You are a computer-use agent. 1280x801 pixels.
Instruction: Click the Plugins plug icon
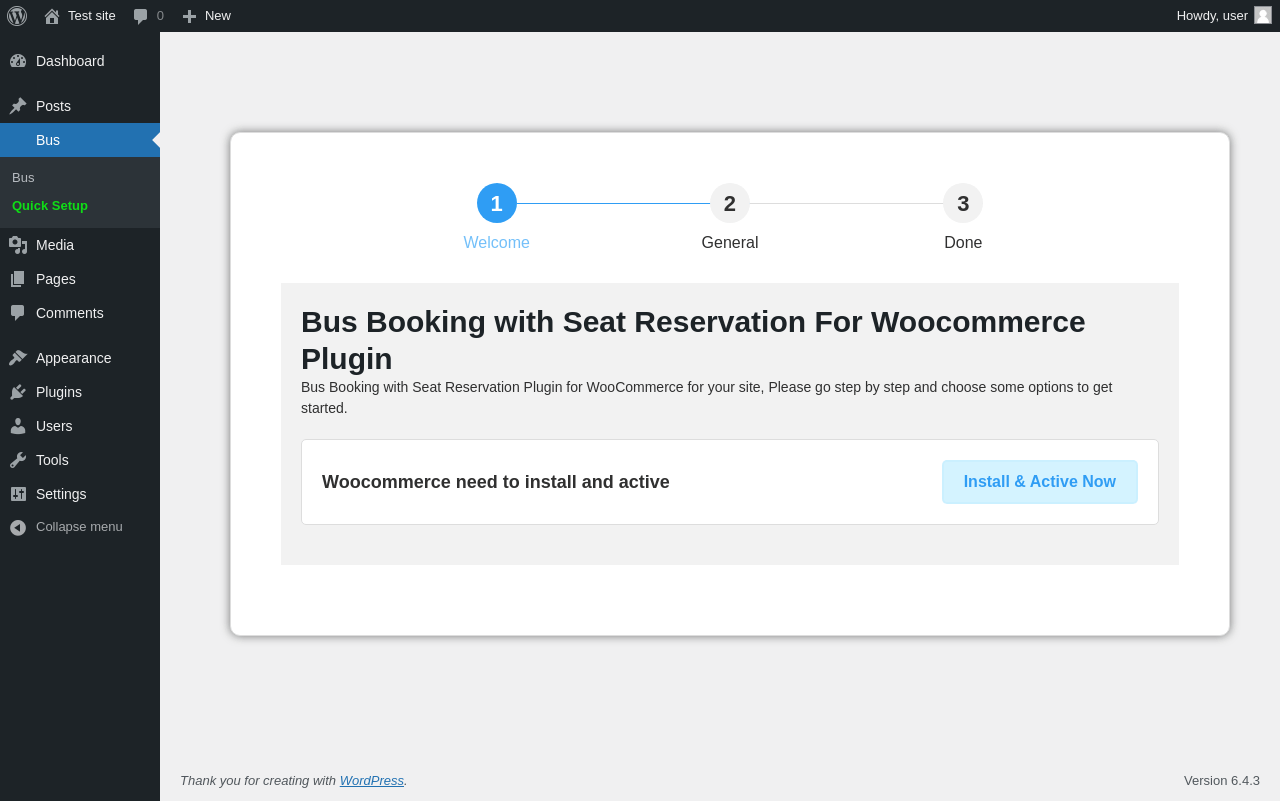(18, 392)
